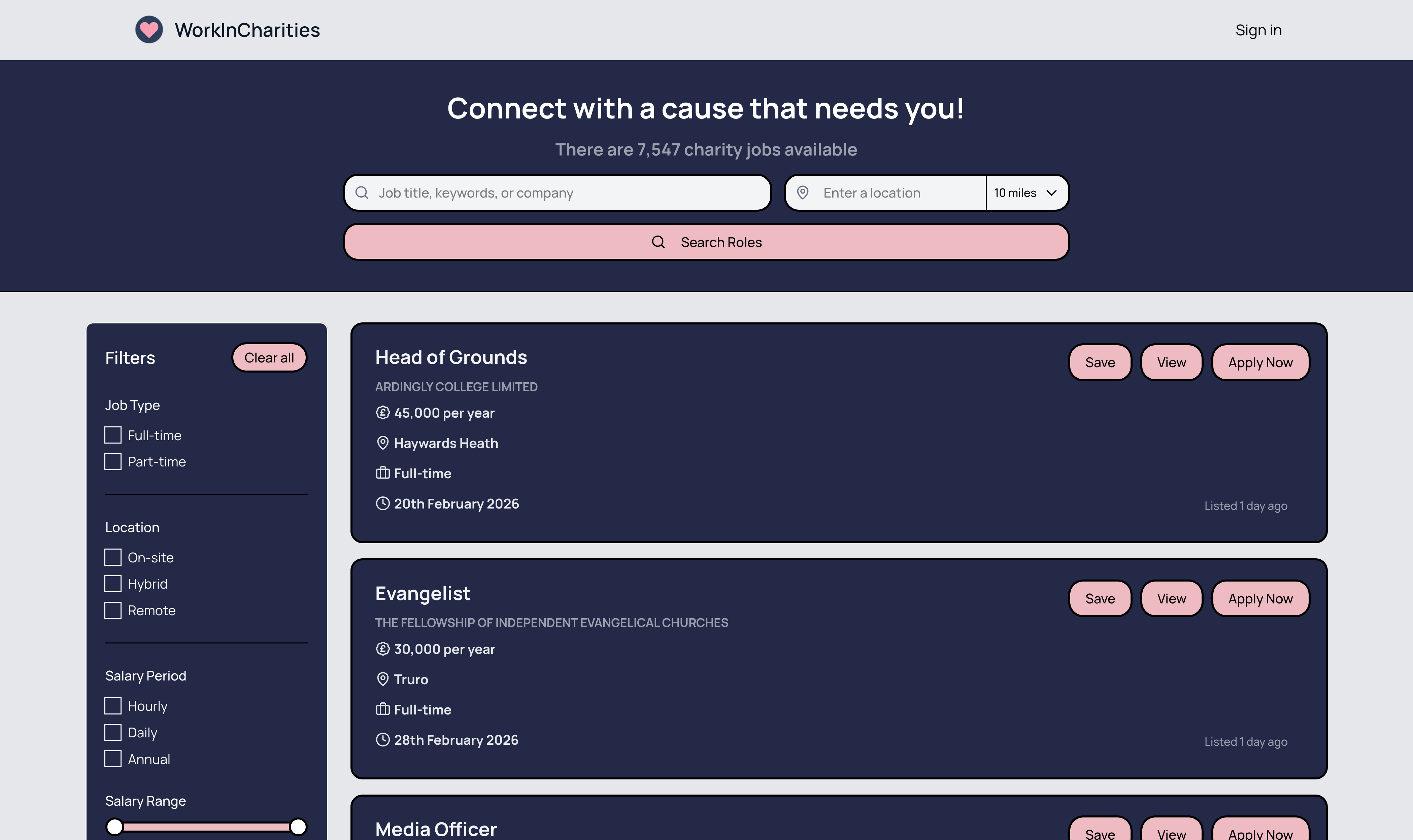Clear all active filters

269,357
